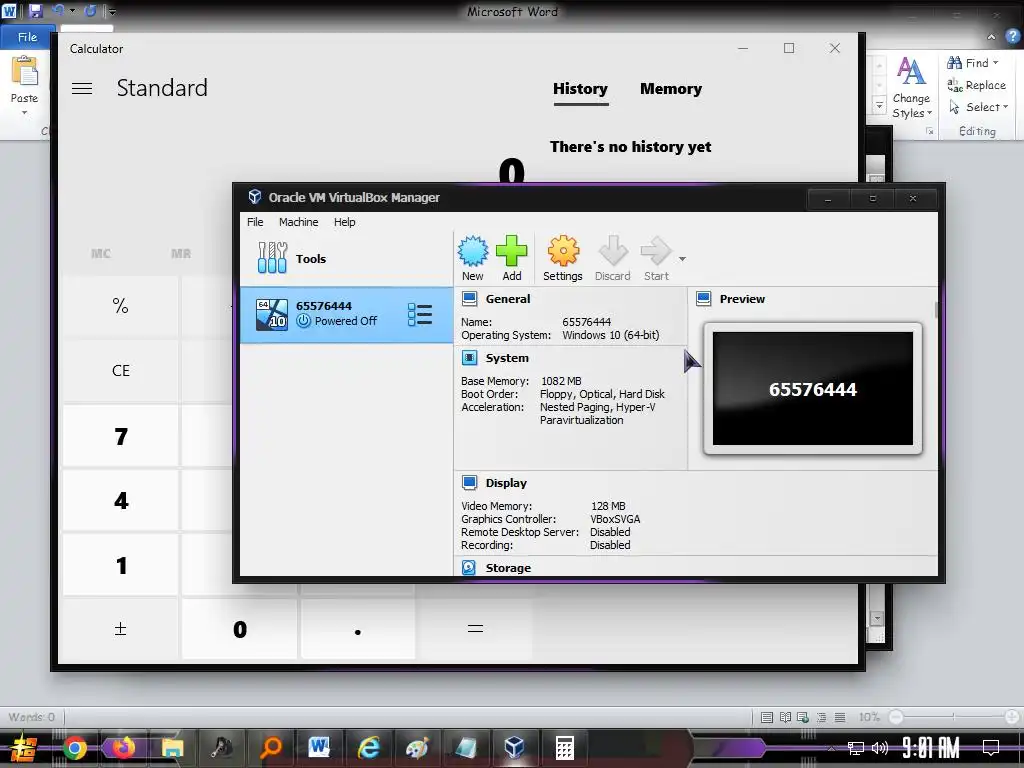
Task: Click the Preview section icon
Action: click(x=703, y=299)
